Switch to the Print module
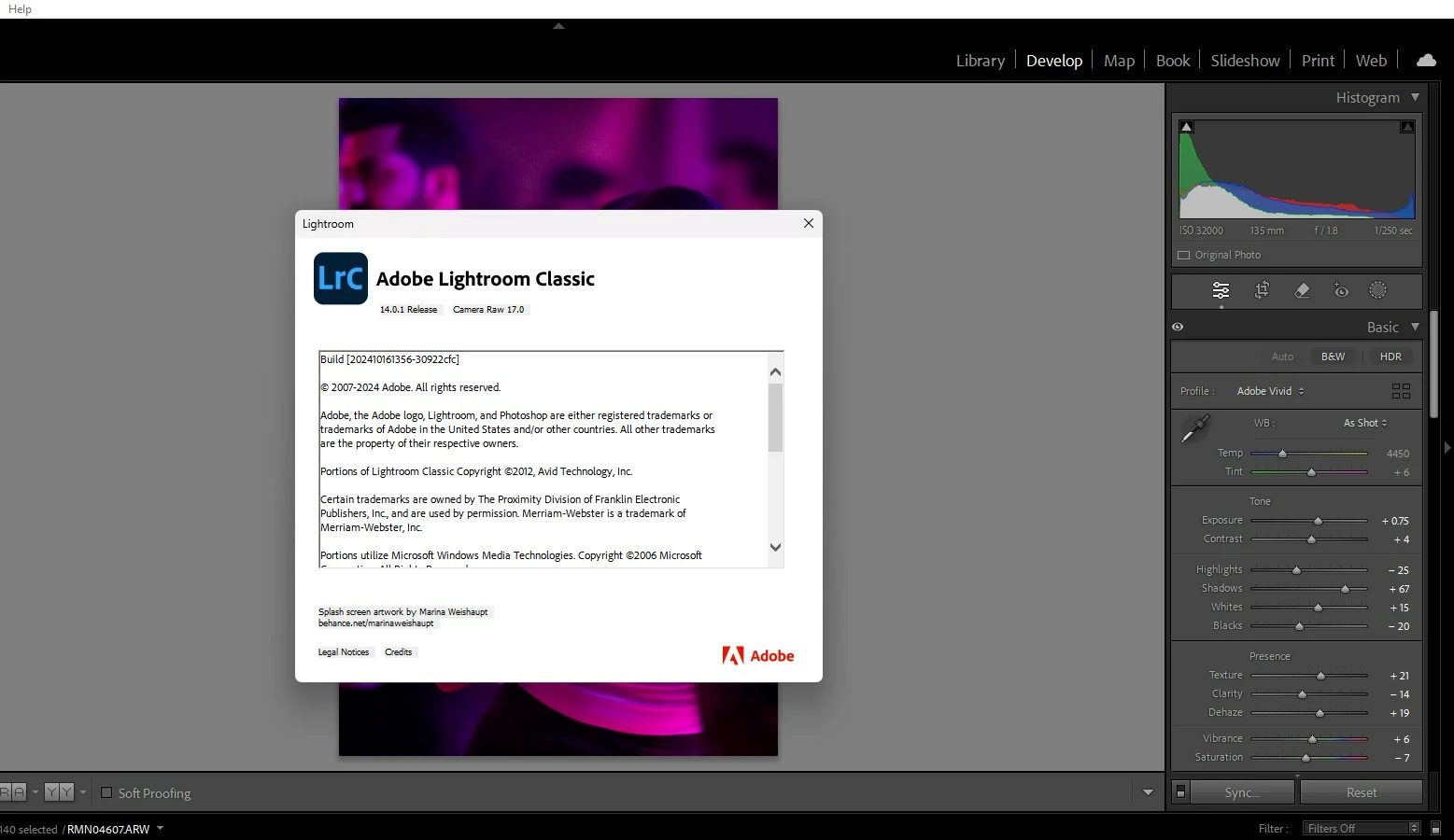Viewport: 1454px width, 840px height. (1318, 60)
